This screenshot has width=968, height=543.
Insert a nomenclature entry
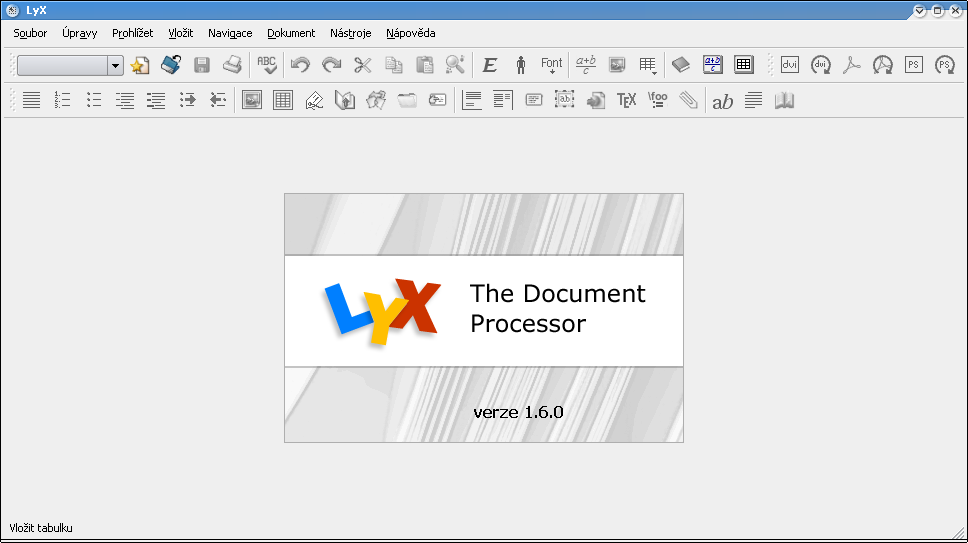[x=438, y=100]
